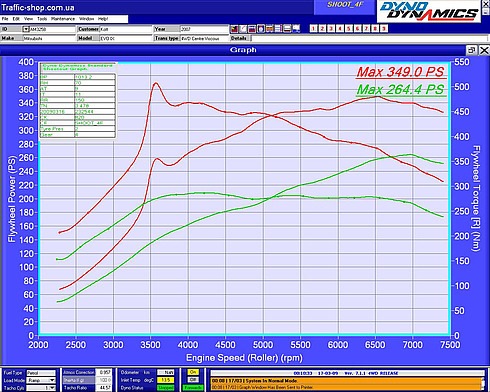
Task: Select numbered button 1
Action: click(313, 29)
